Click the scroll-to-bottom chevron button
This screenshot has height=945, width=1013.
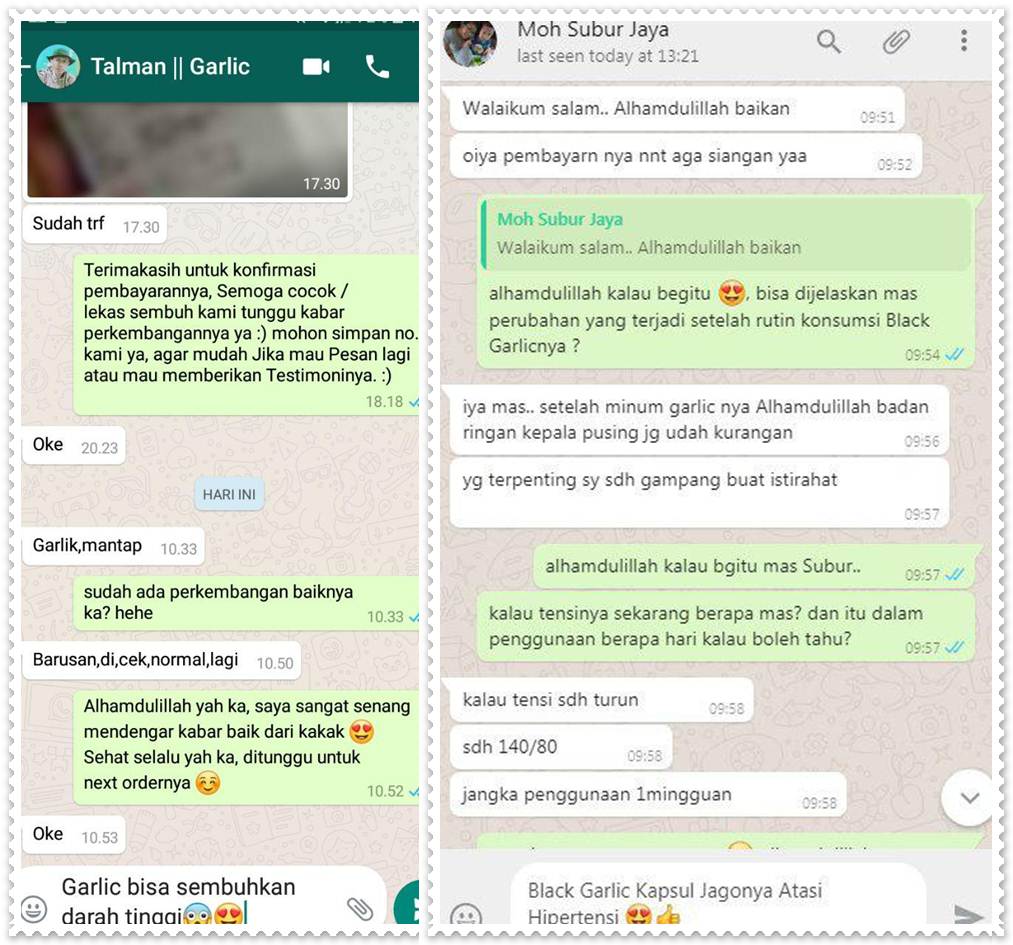click(x=968, y=798)
